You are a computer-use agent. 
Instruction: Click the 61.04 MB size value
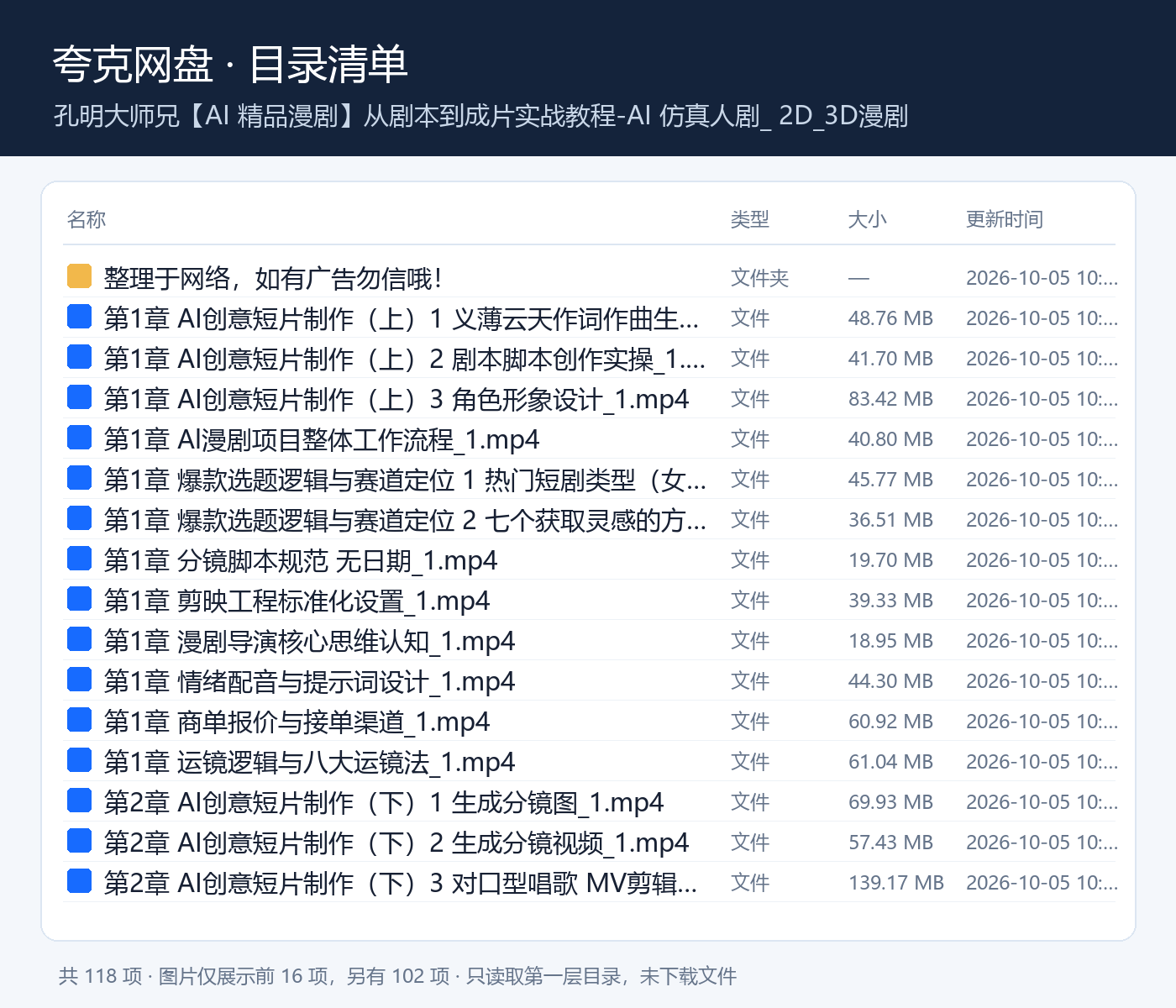point(890,762)
